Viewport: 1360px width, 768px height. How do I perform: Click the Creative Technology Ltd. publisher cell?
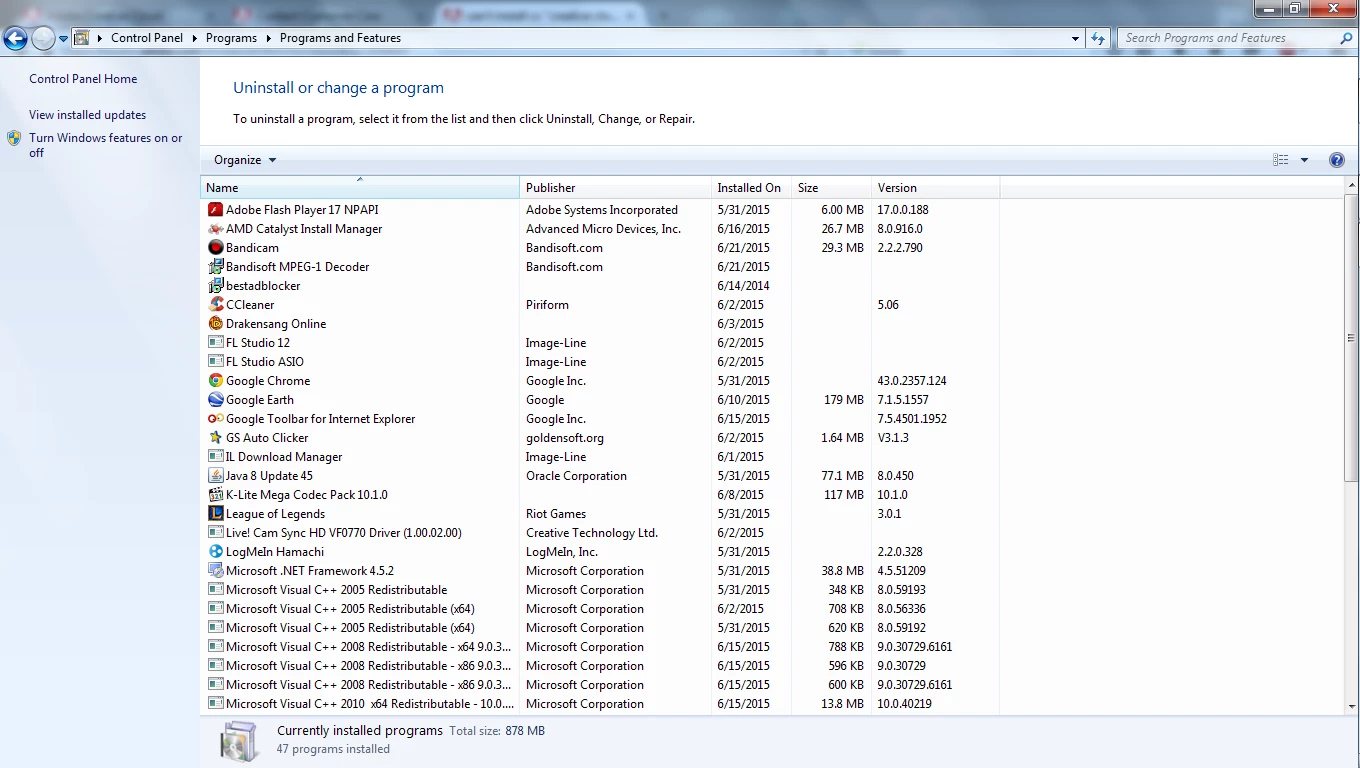point(592,533)
